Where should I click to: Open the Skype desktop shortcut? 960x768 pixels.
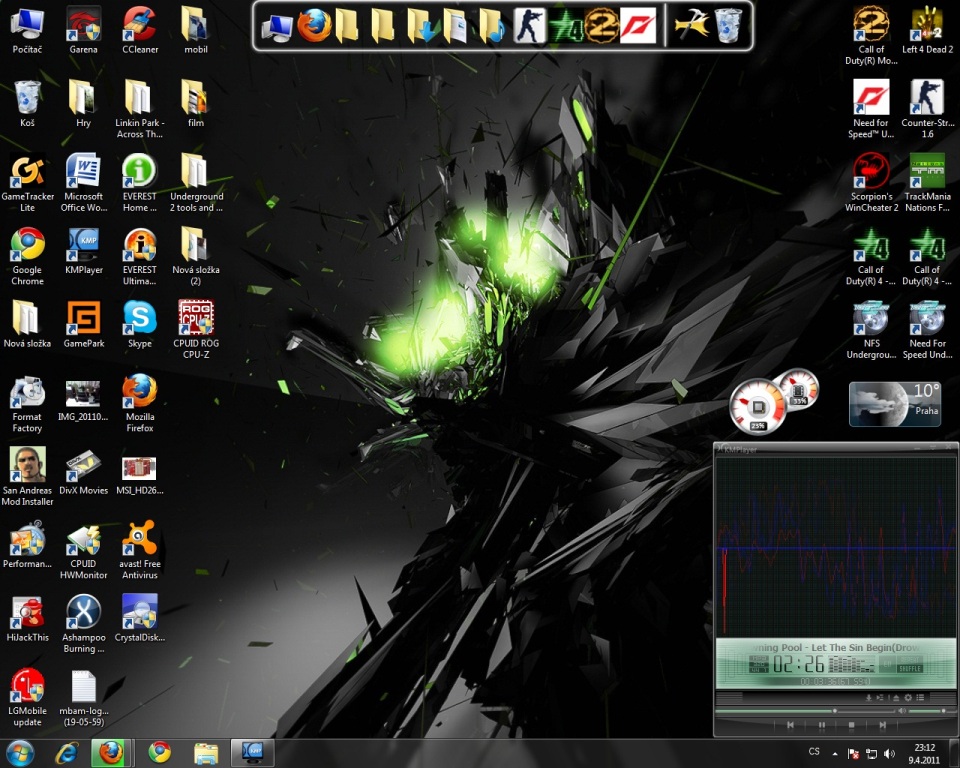[x=139, y=318]
